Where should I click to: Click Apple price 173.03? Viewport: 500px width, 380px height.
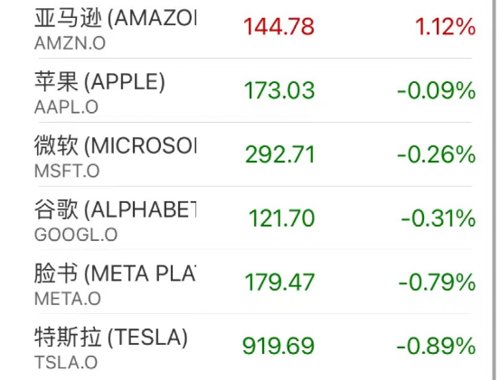[279, 91]
